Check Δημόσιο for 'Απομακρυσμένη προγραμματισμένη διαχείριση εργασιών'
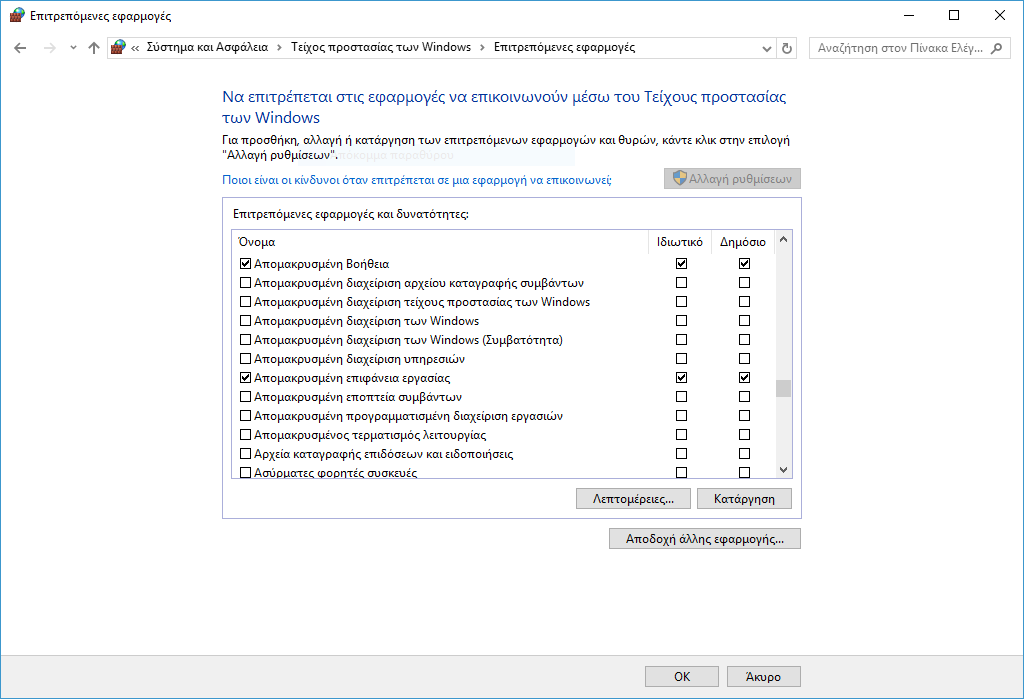The width and height of the screenshot is (1024, 699). tap(744, 415)
